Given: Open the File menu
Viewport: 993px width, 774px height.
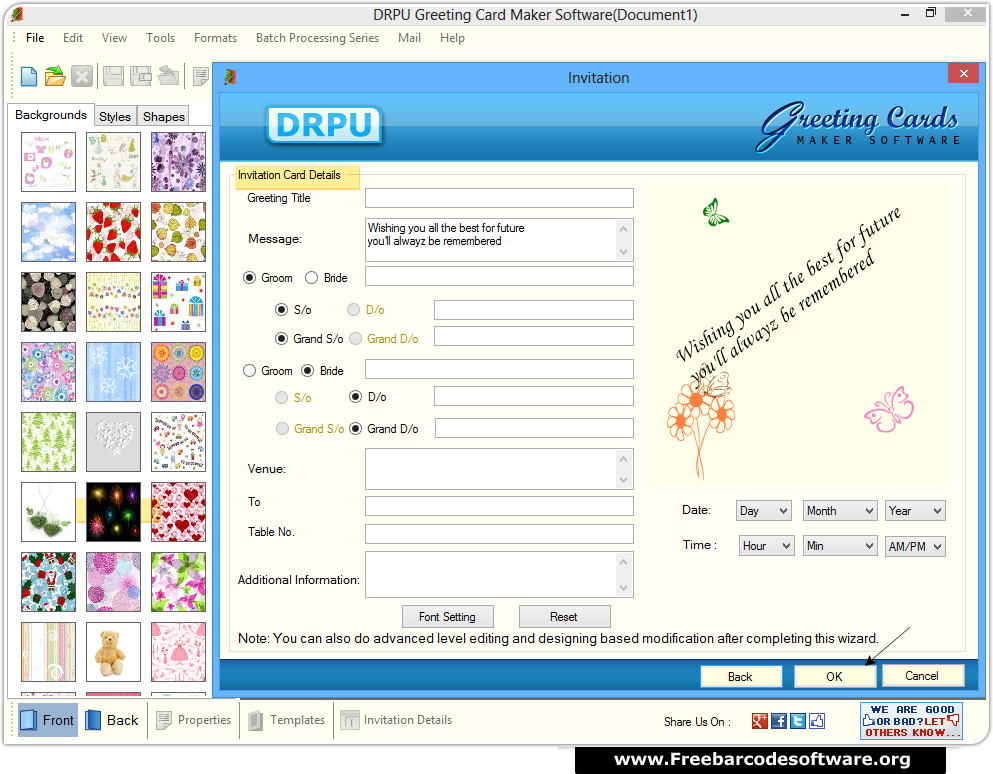Looking at the screenshot, I should 35,38.
